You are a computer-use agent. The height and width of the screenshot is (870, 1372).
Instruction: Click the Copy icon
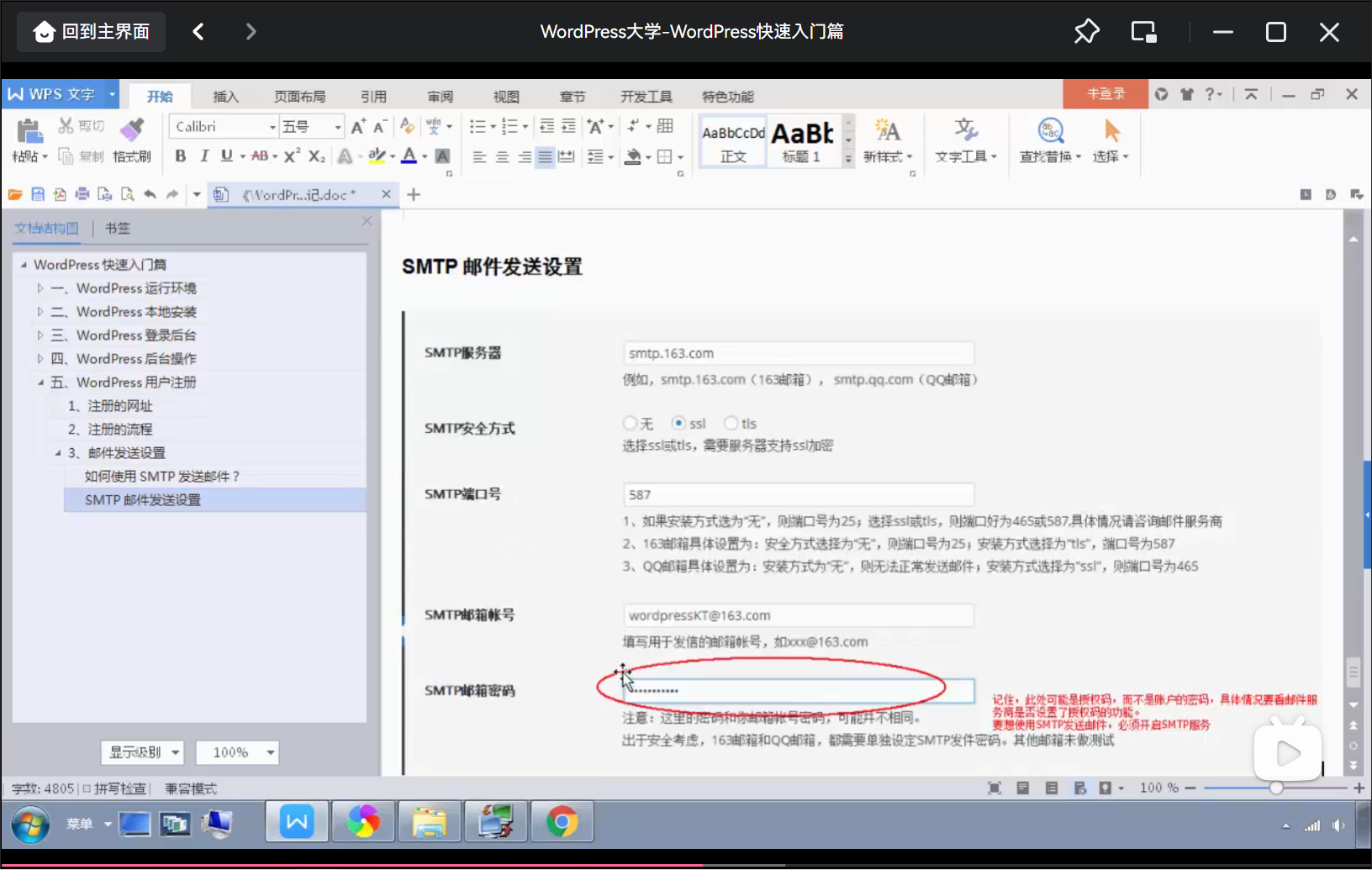66,156
